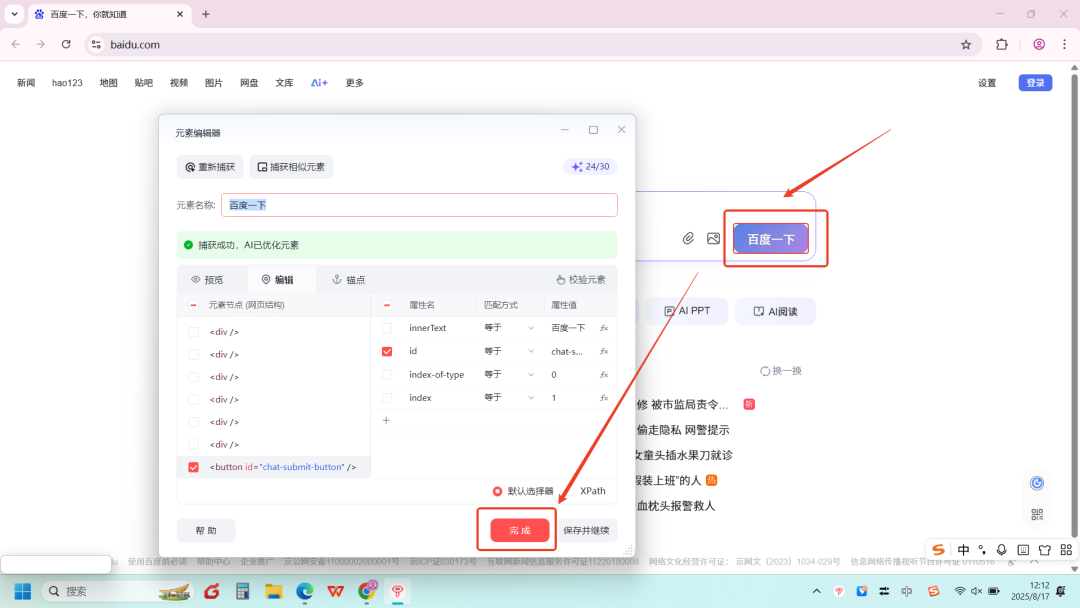Click the 捕获相似元素 button
Screen dimensions: 1080x608
click(291, 167)
